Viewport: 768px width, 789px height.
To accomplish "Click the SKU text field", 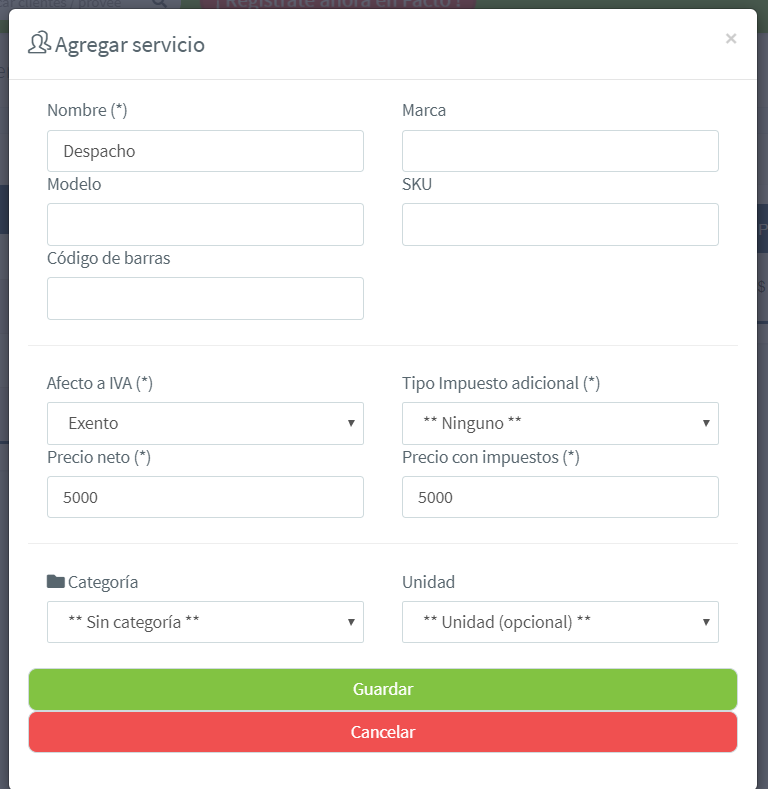I will coord(560,225).
